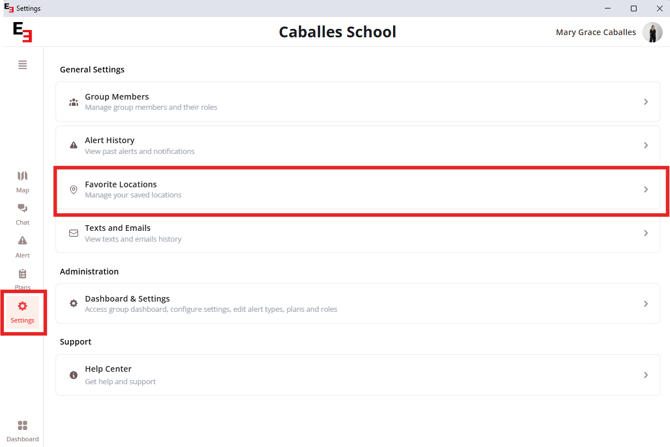670x447 pixels.
Task: Expand Favorite Locations chevron arrow
Action: click(x=646, y=189)
